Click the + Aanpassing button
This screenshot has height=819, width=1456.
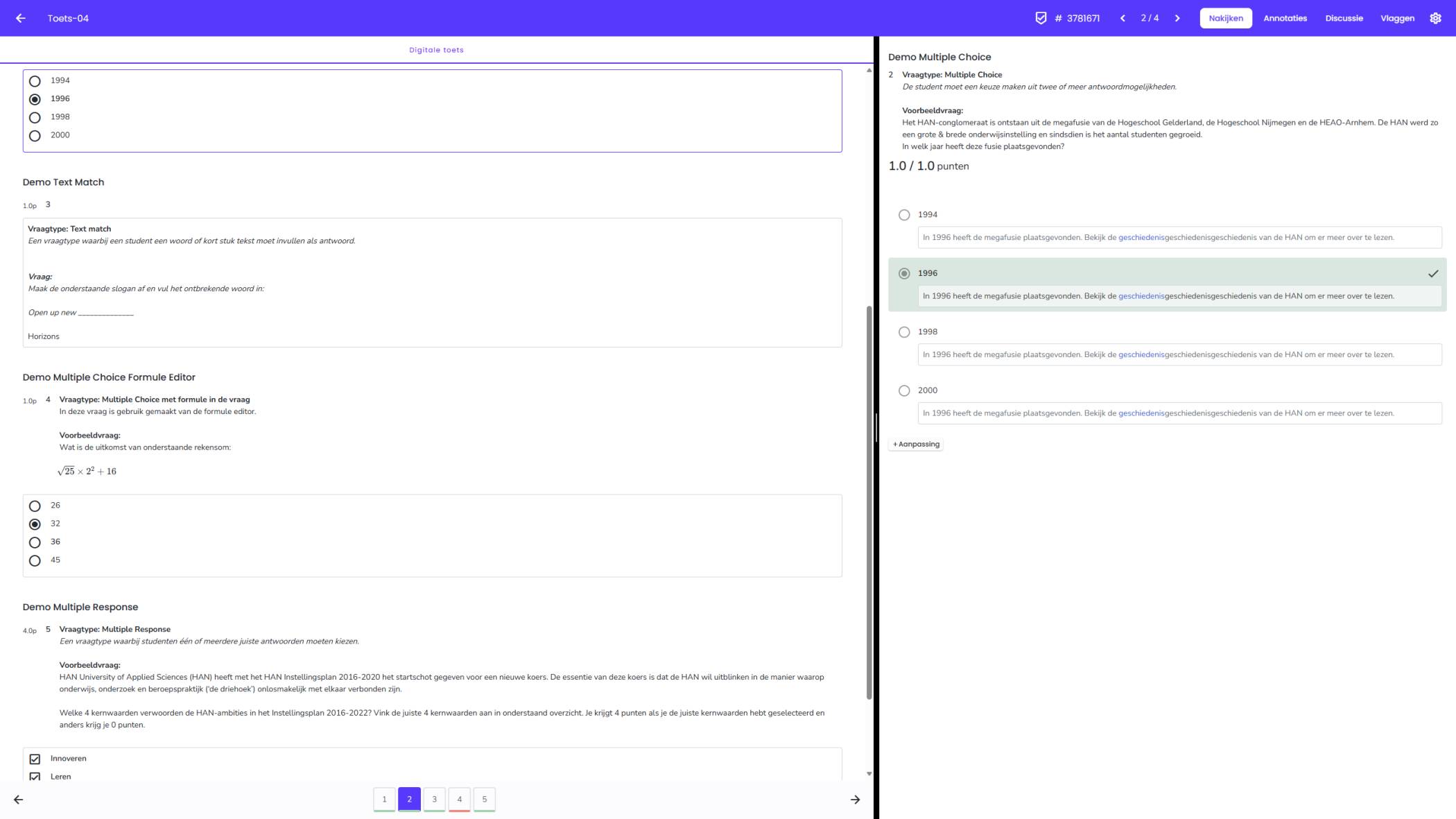pyautogui.click(x=916, y=444)
